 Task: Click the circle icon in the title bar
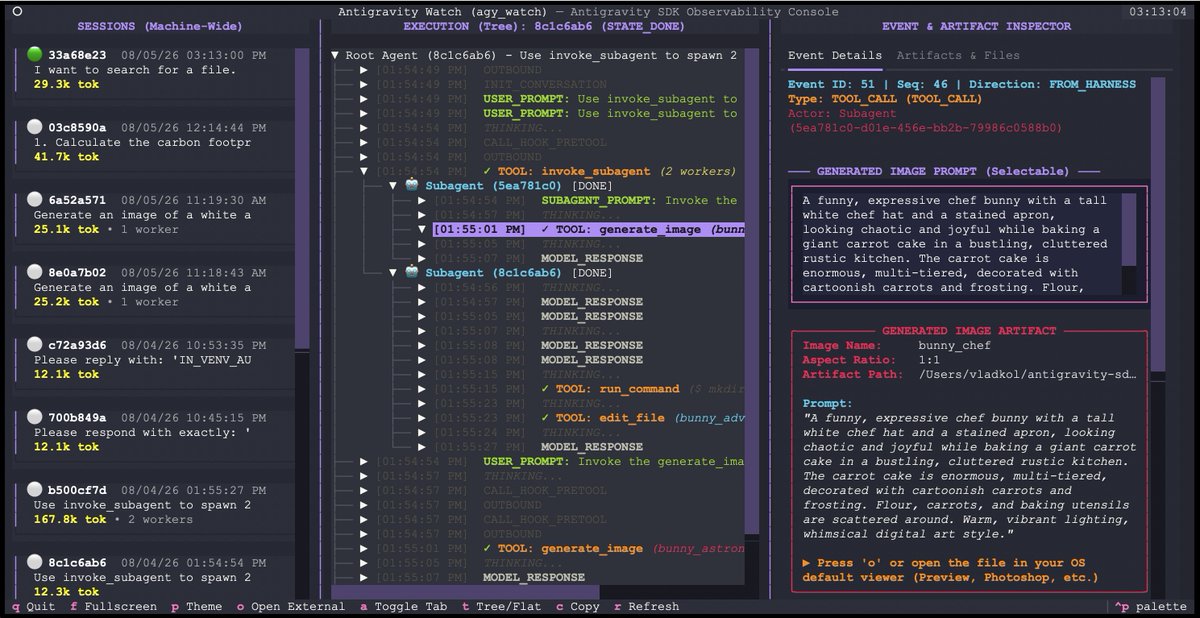(x=18, y=11)
